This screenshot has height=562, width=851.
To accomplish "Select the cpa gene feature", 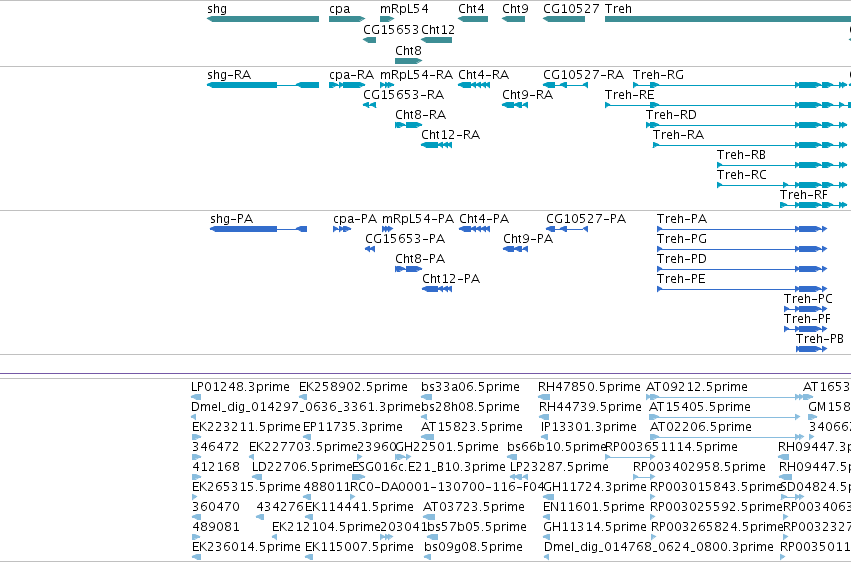I will point(347,19).
